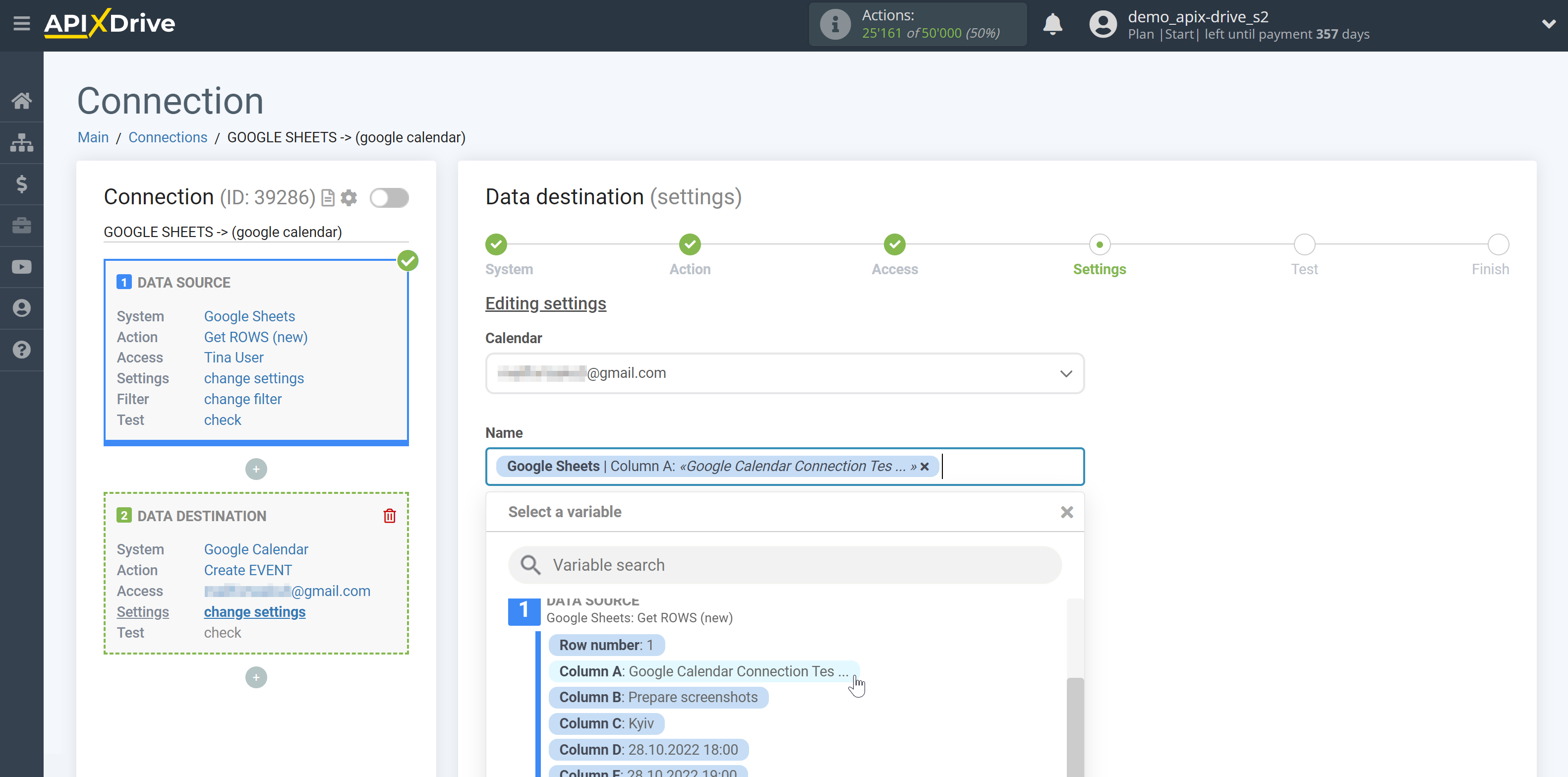Select Column B: Prepare screenshots variable

(659, 697)
